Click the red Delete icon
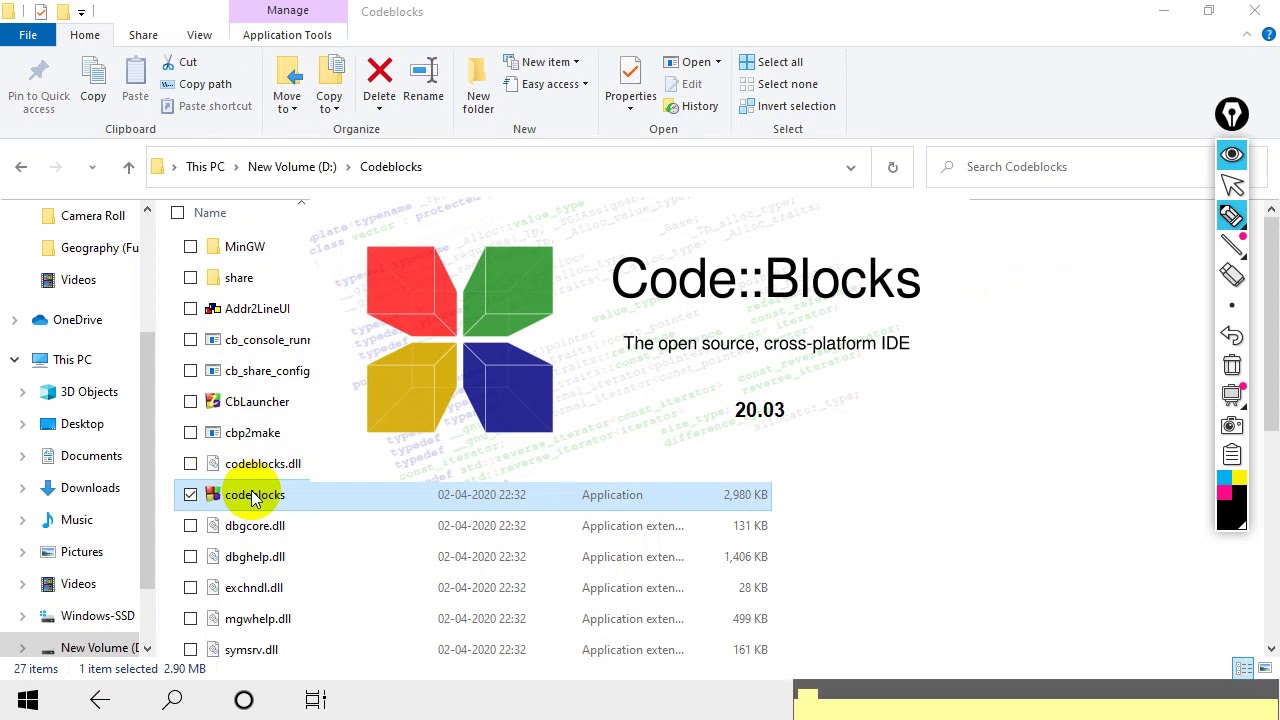Screen dimensions: 1280x720 click(379, 71)
